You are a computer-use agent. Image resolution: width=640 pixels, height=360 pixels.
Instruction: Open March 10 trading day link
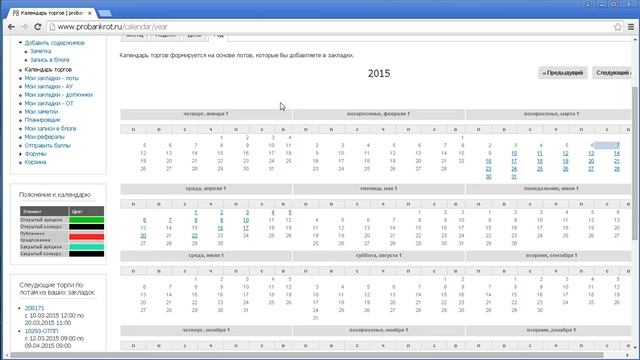(x=514, y=153)
